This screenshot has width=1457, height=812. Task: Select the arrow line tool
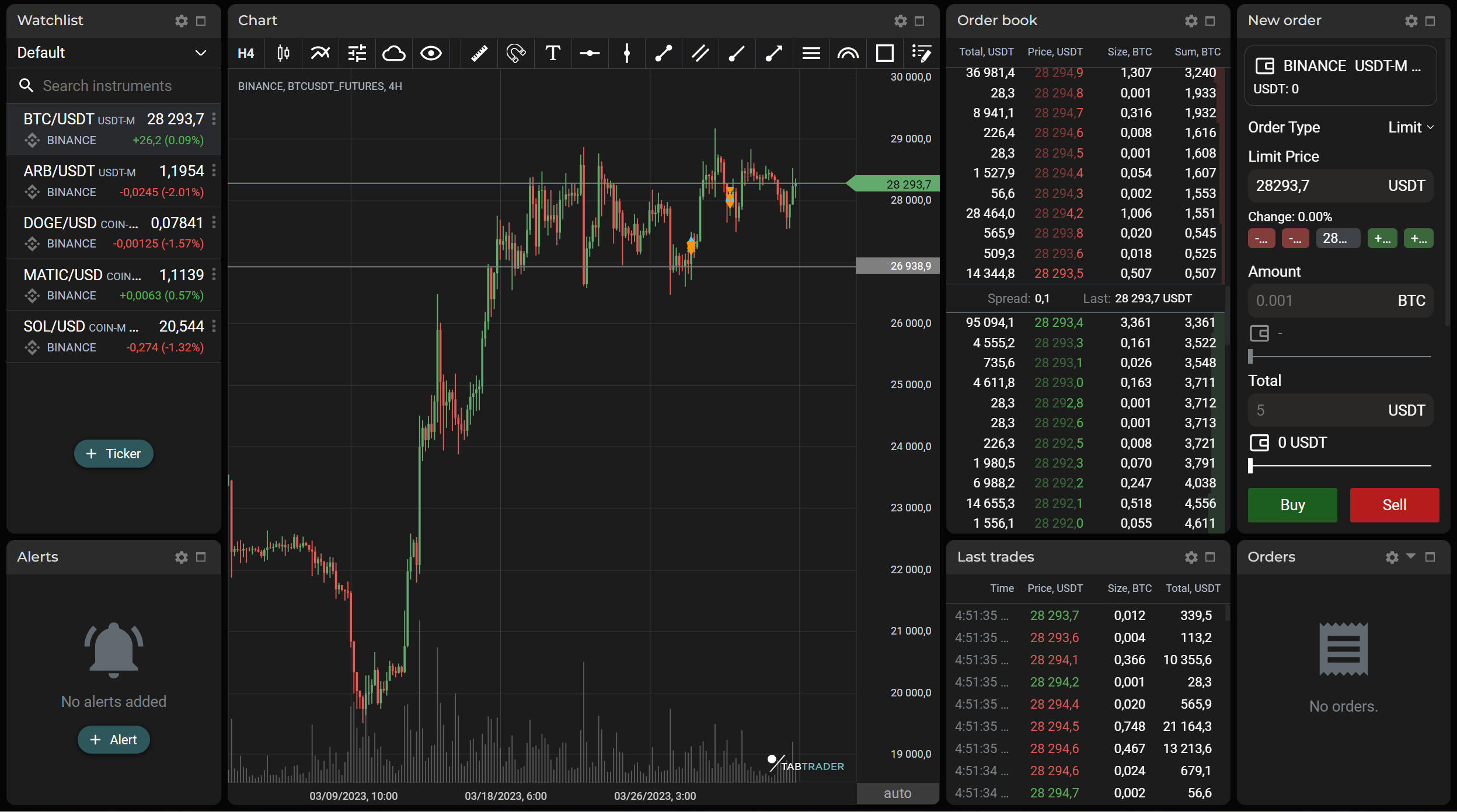pos(774,54)
